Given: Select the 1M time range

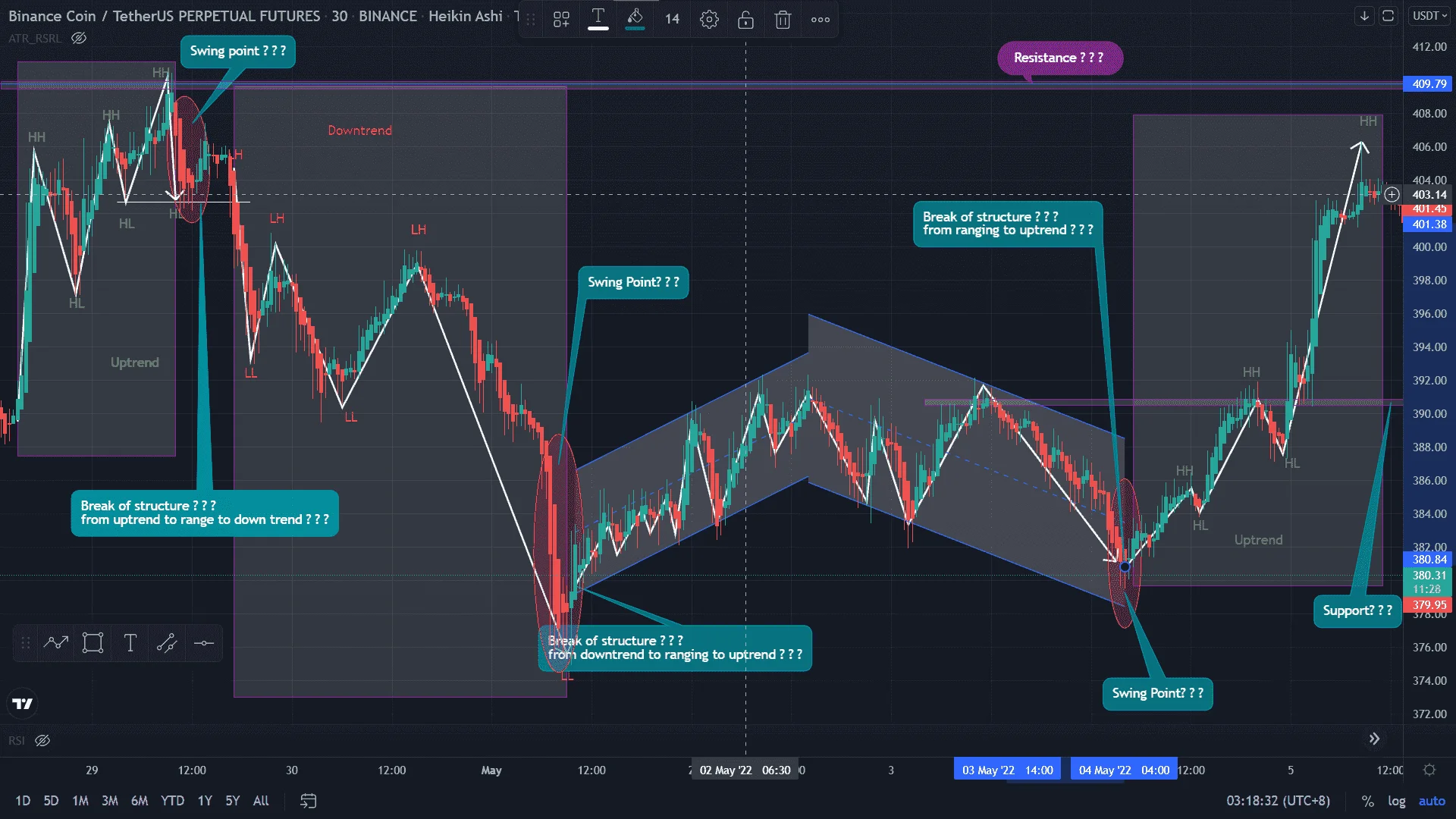Looking at the screenshot, I should click(x=80, y=801).
